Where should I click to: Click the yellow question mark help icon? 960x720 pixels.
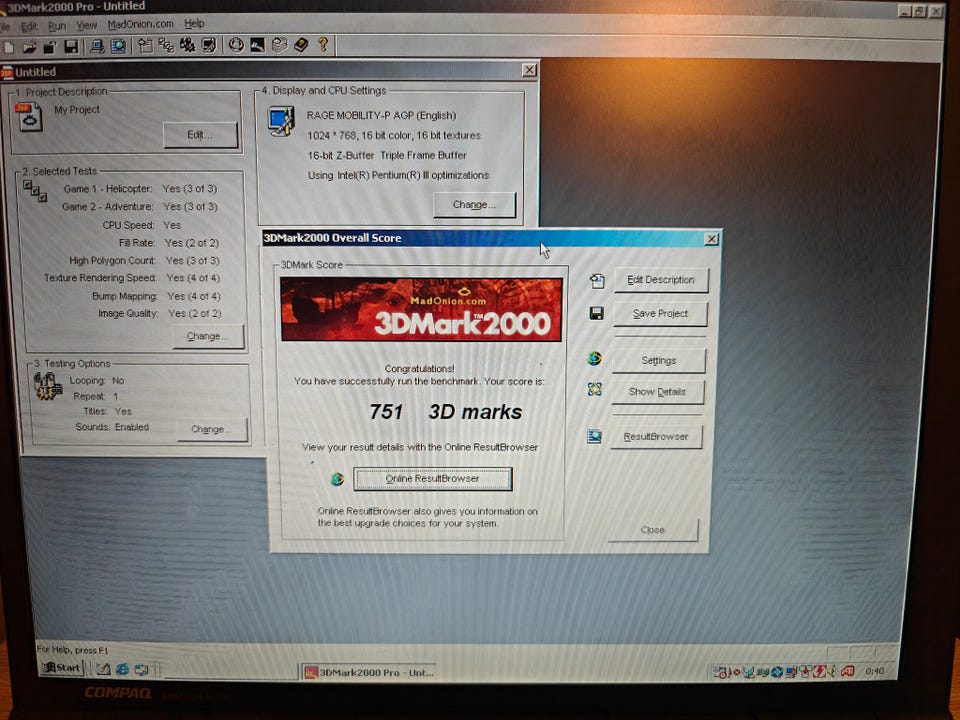pos(323,45)
